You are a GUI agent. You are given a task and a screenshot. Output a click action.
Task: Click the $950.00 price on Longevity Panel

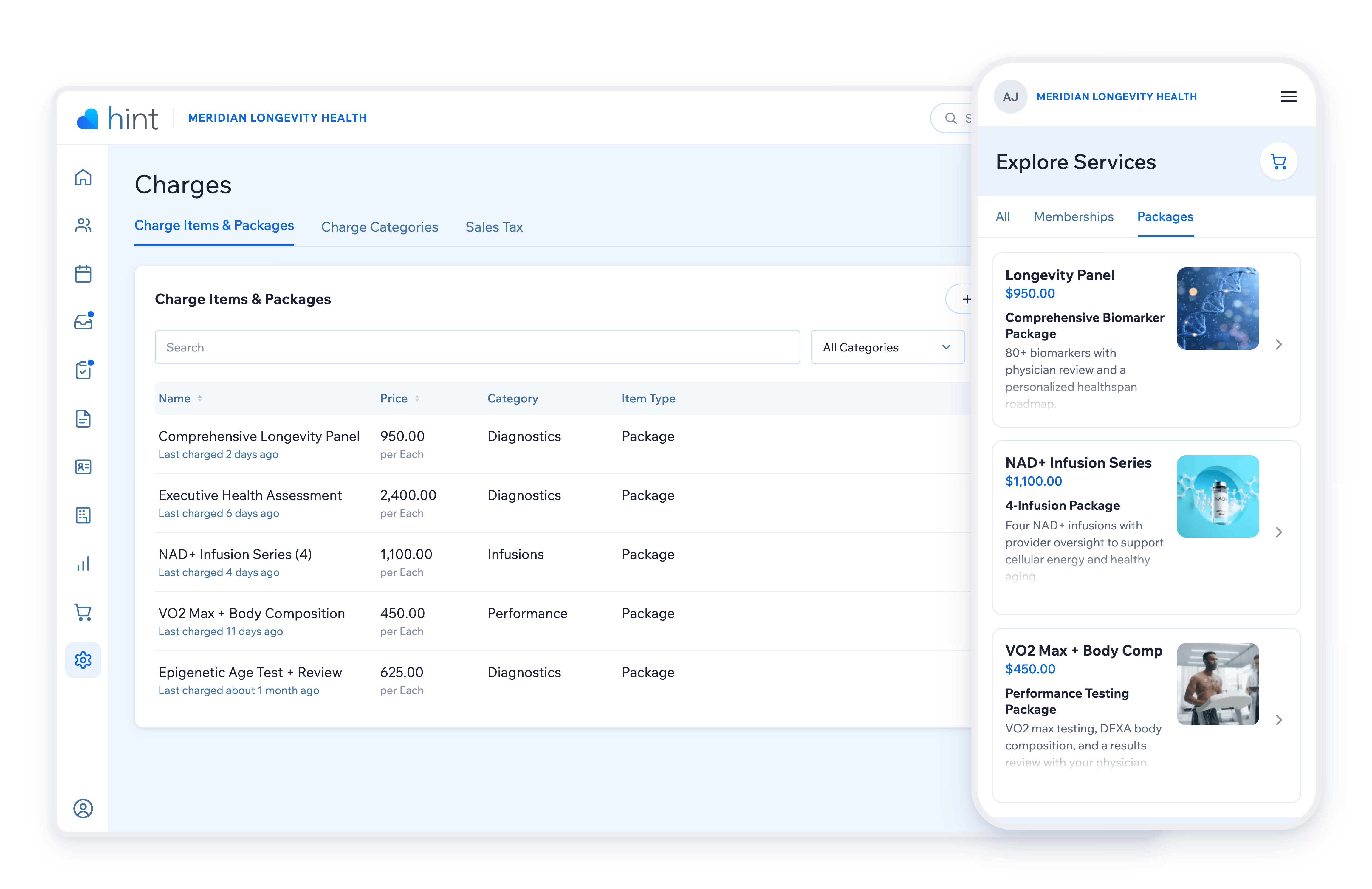pyautogui.click(x=1029, y=293)
